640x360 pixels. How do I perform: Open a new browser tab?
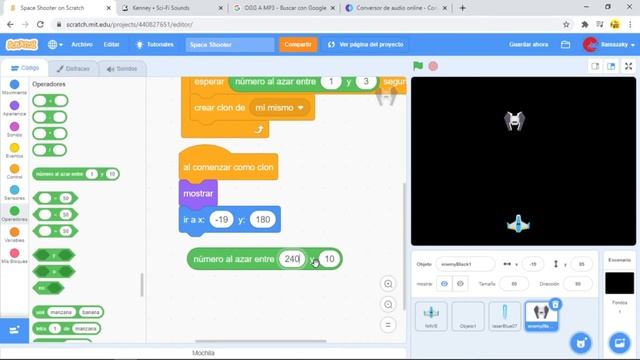[x=462, y=8]
